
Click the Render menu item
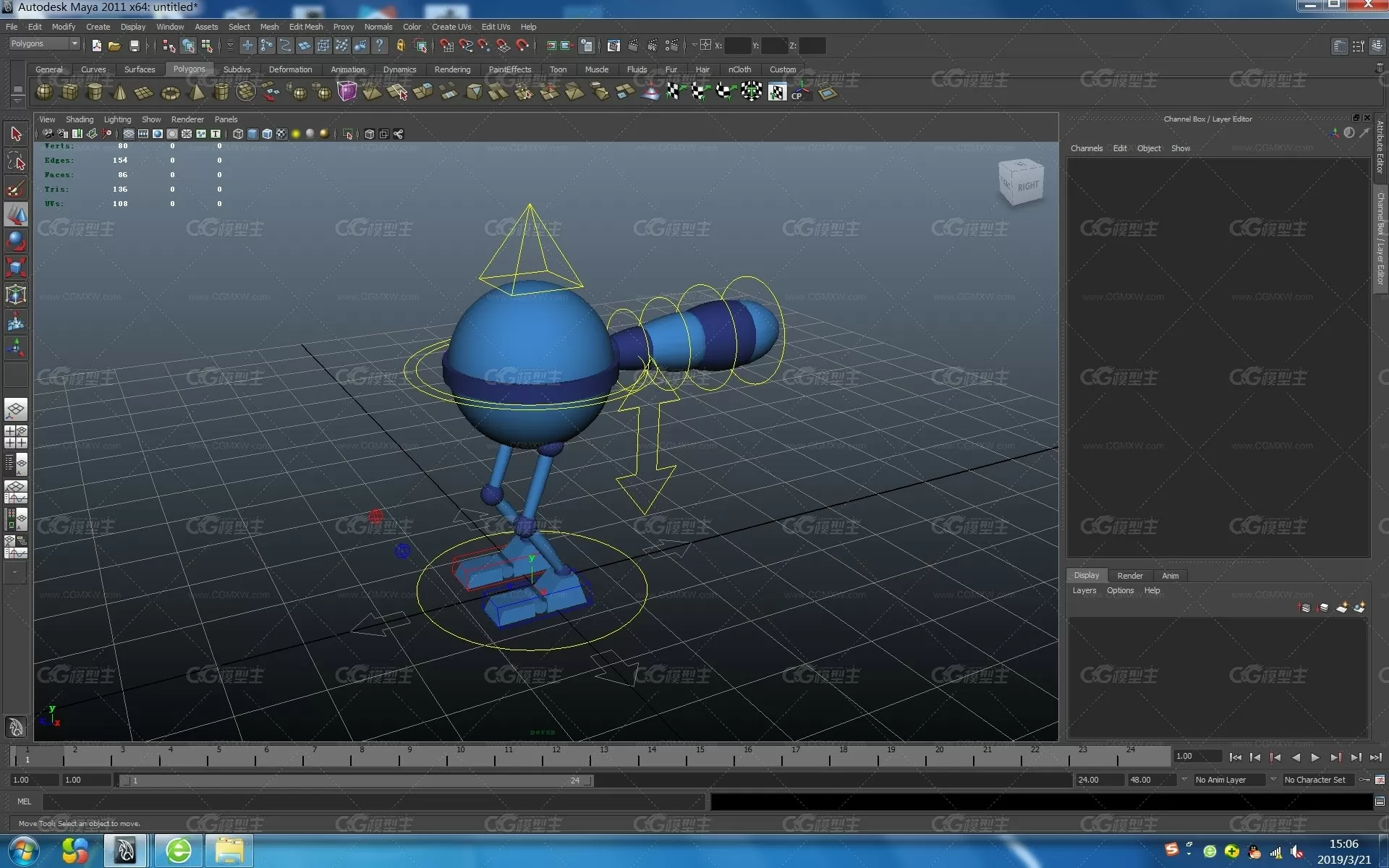click(1128, 575)
